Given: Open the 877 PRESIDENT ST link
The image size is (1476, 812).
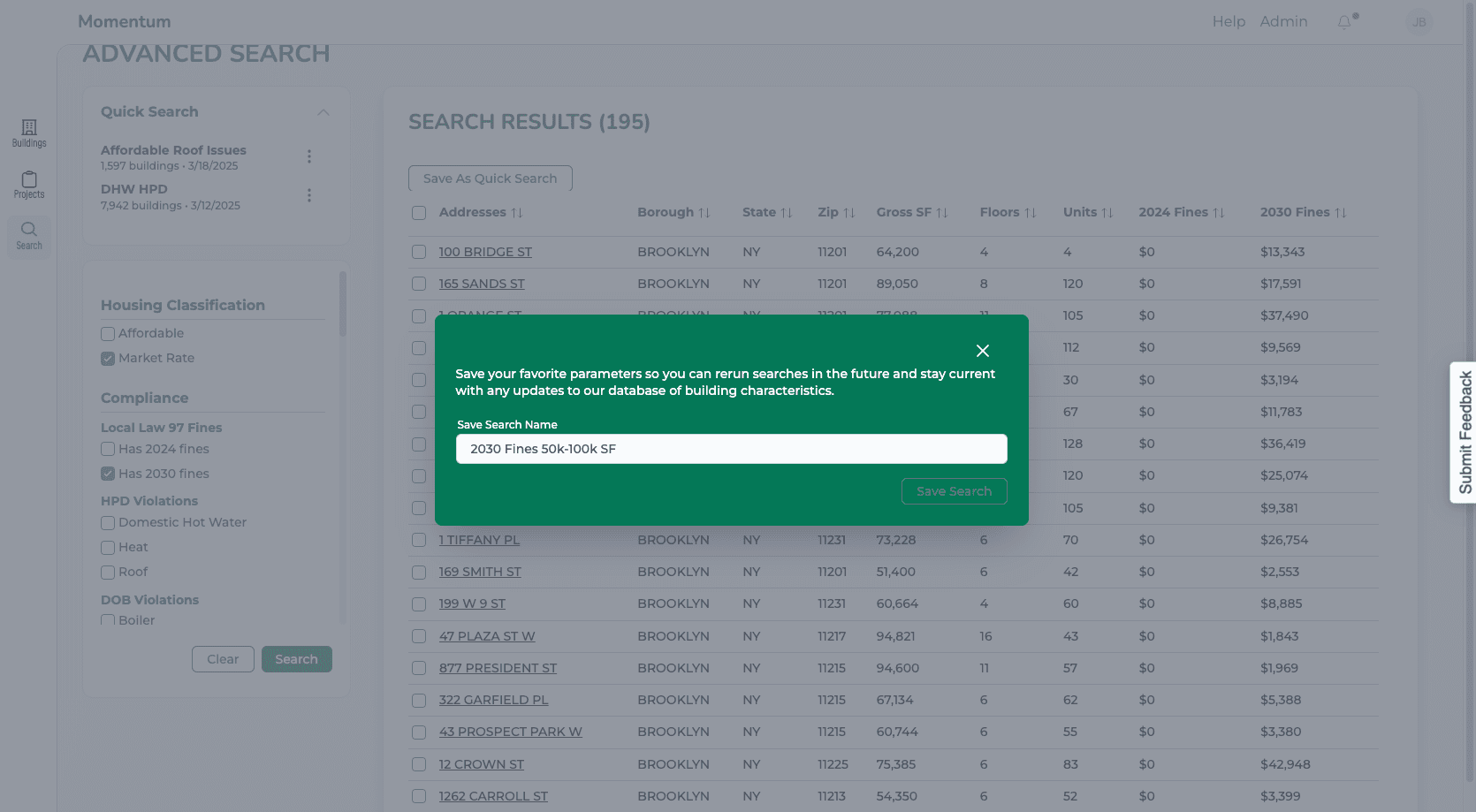Looking at the screenshot, I should [x=498, y=668].
